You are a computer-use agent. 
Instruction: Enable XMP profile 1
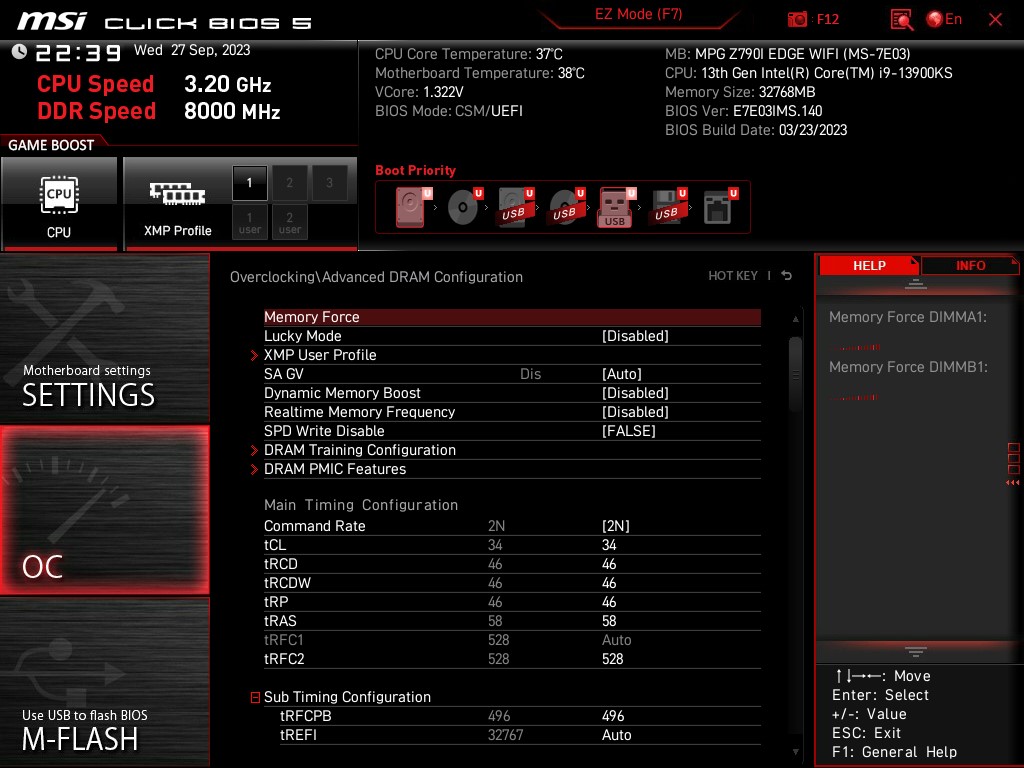(x=249, y=183)
